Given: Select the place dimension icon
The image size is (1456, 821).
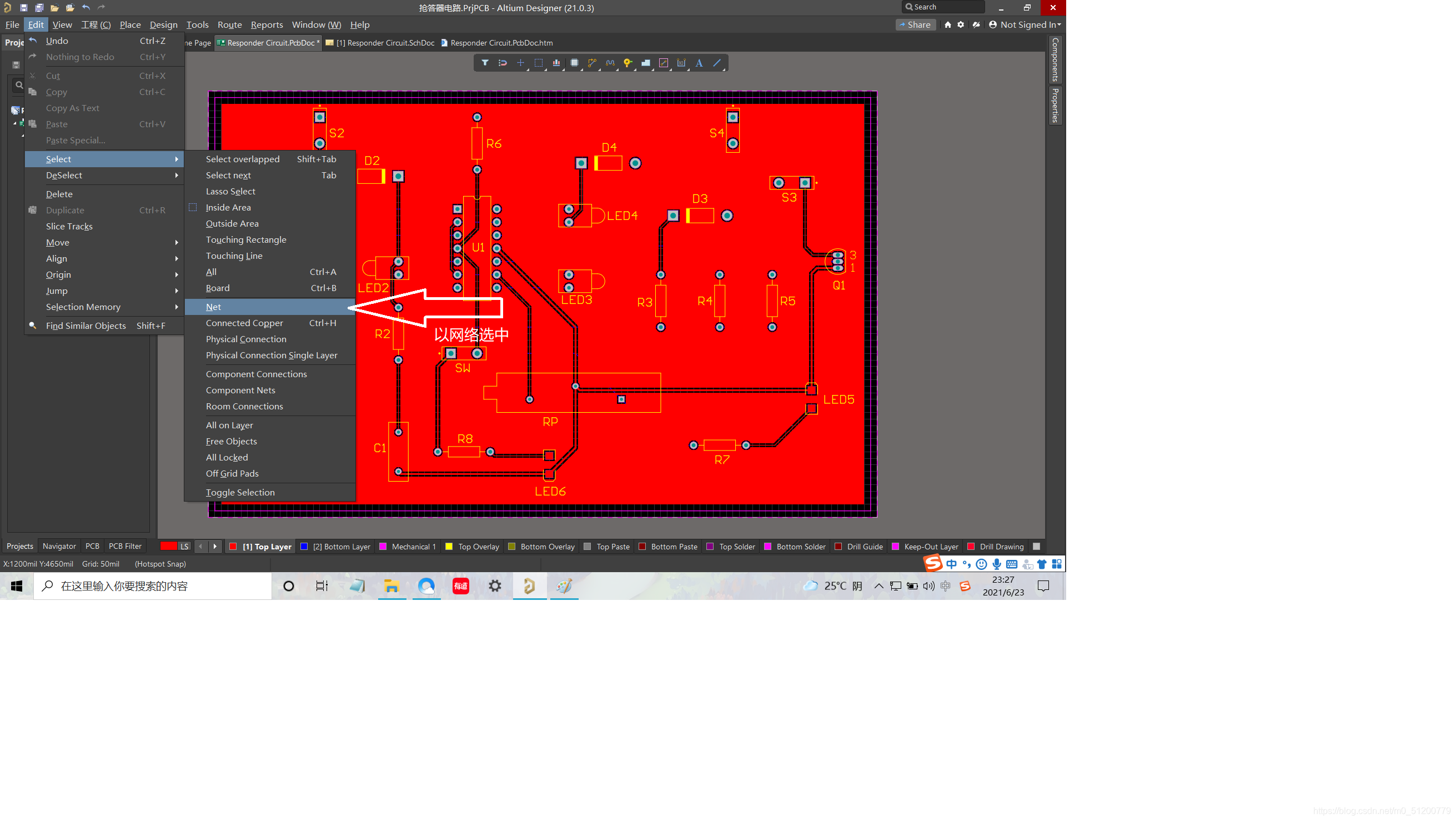Looking at the screenshot, I should (x=681, y=63).
